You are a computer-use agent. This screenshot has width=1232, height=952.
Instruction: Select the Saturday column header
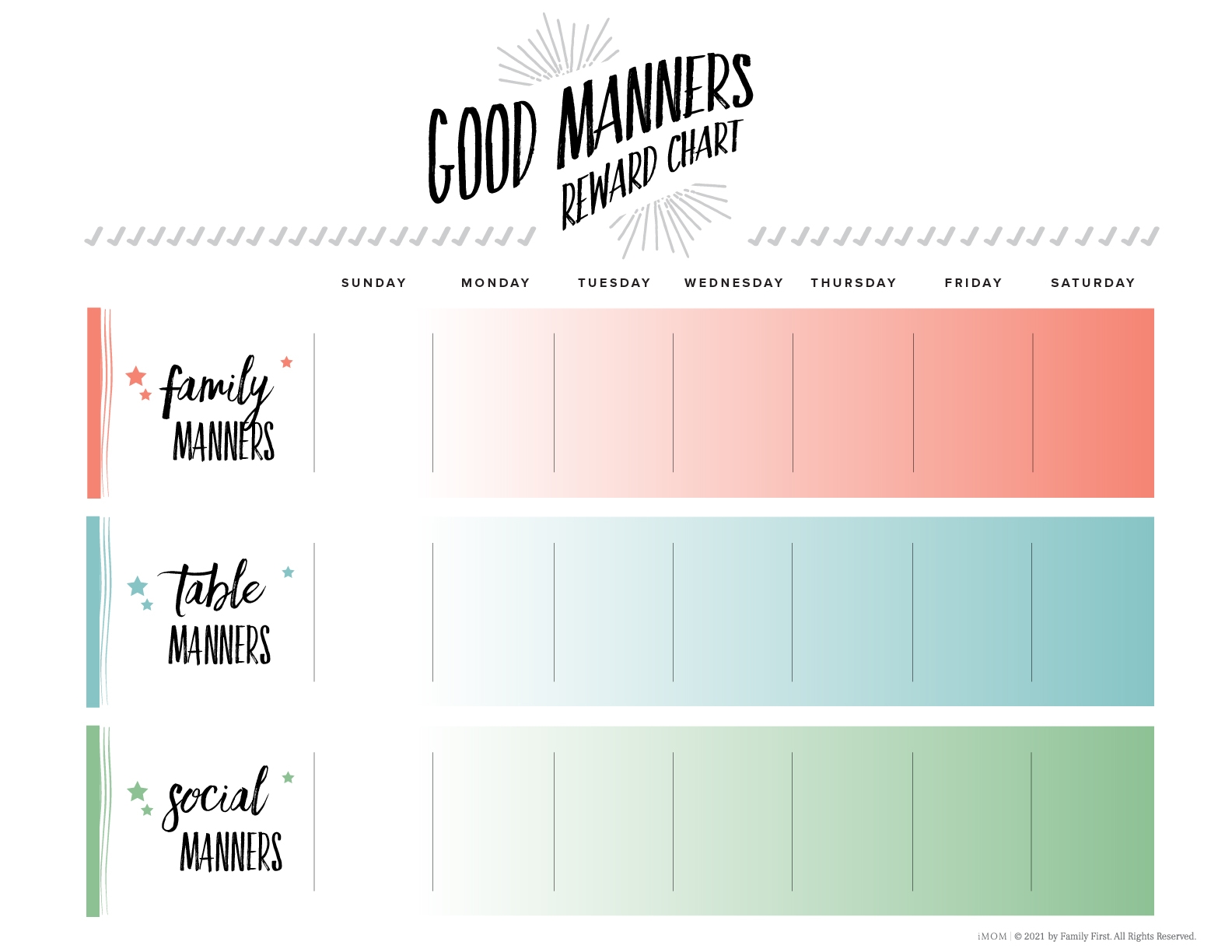click(1093, 283)
